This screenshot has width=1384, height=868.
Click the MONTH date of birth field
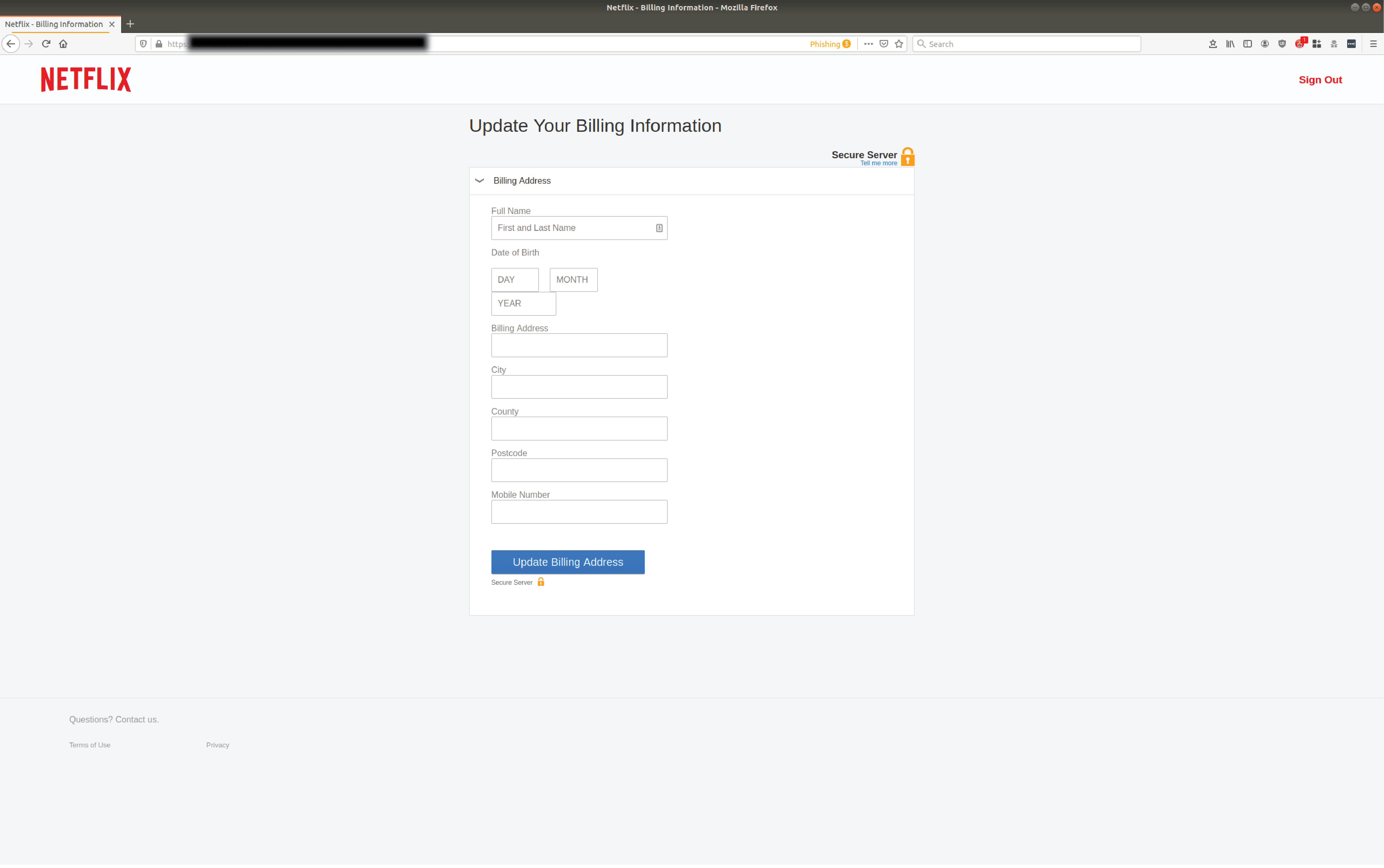click(x=573, y=280)
